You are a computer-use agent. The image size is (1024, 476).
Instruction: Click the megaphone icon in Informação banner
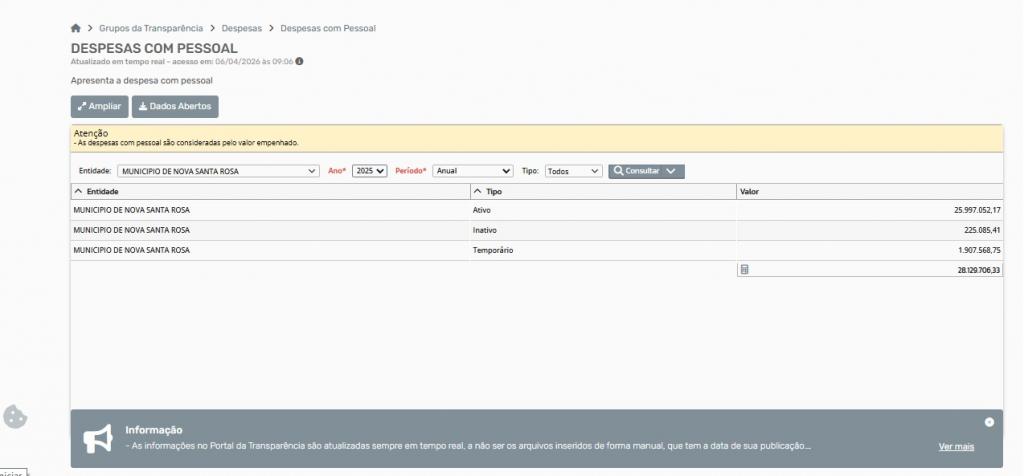[x=97, y=438]
